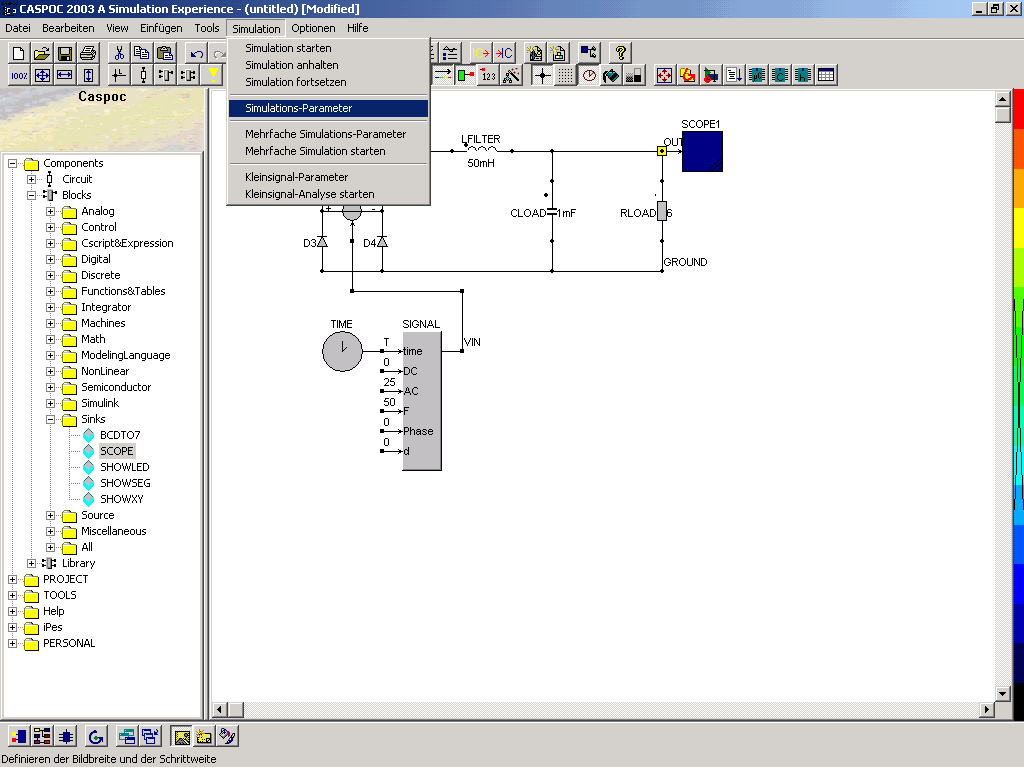The image size is (1024, 768).
Task: Toggle the green block with red marker button
Action: point(465,75)
